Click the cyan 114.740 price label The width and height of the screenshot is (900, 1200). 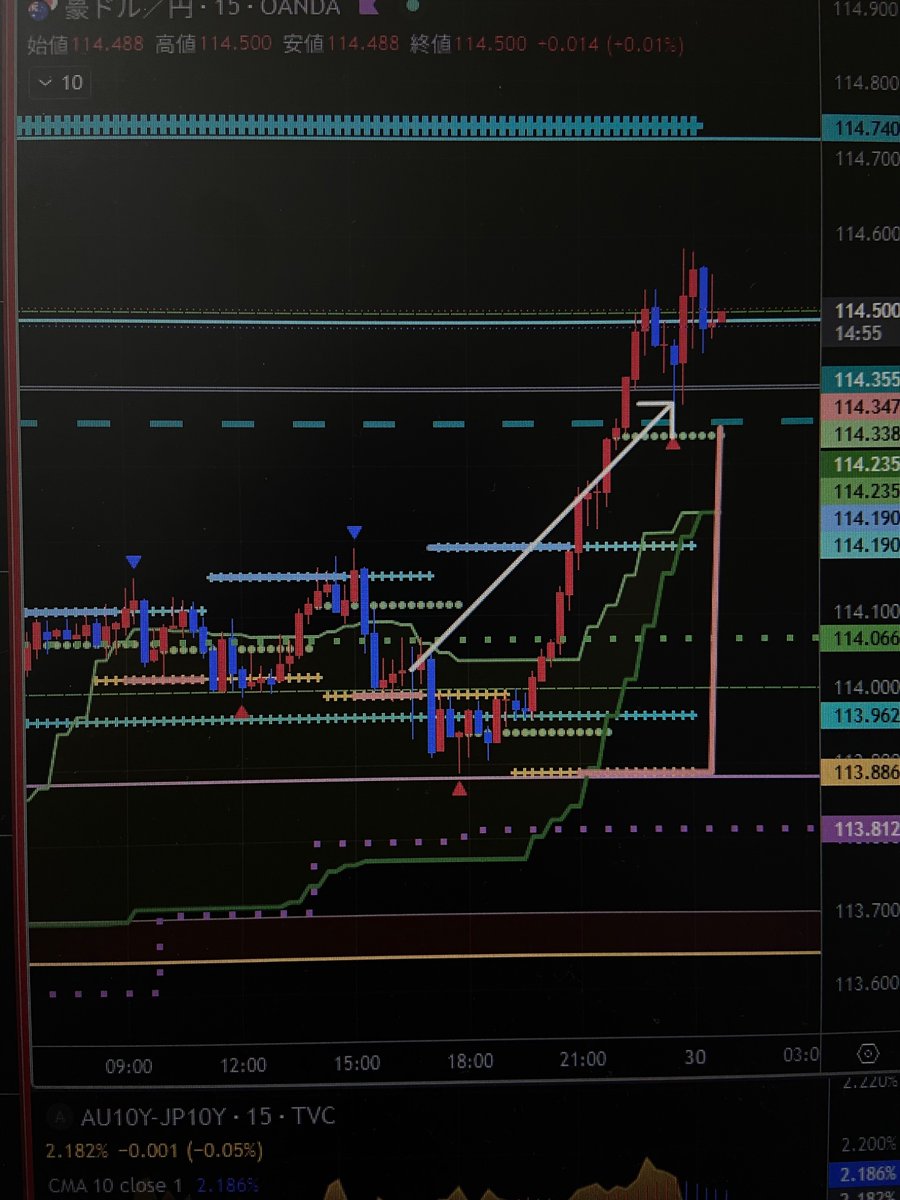tap(862, 129)
